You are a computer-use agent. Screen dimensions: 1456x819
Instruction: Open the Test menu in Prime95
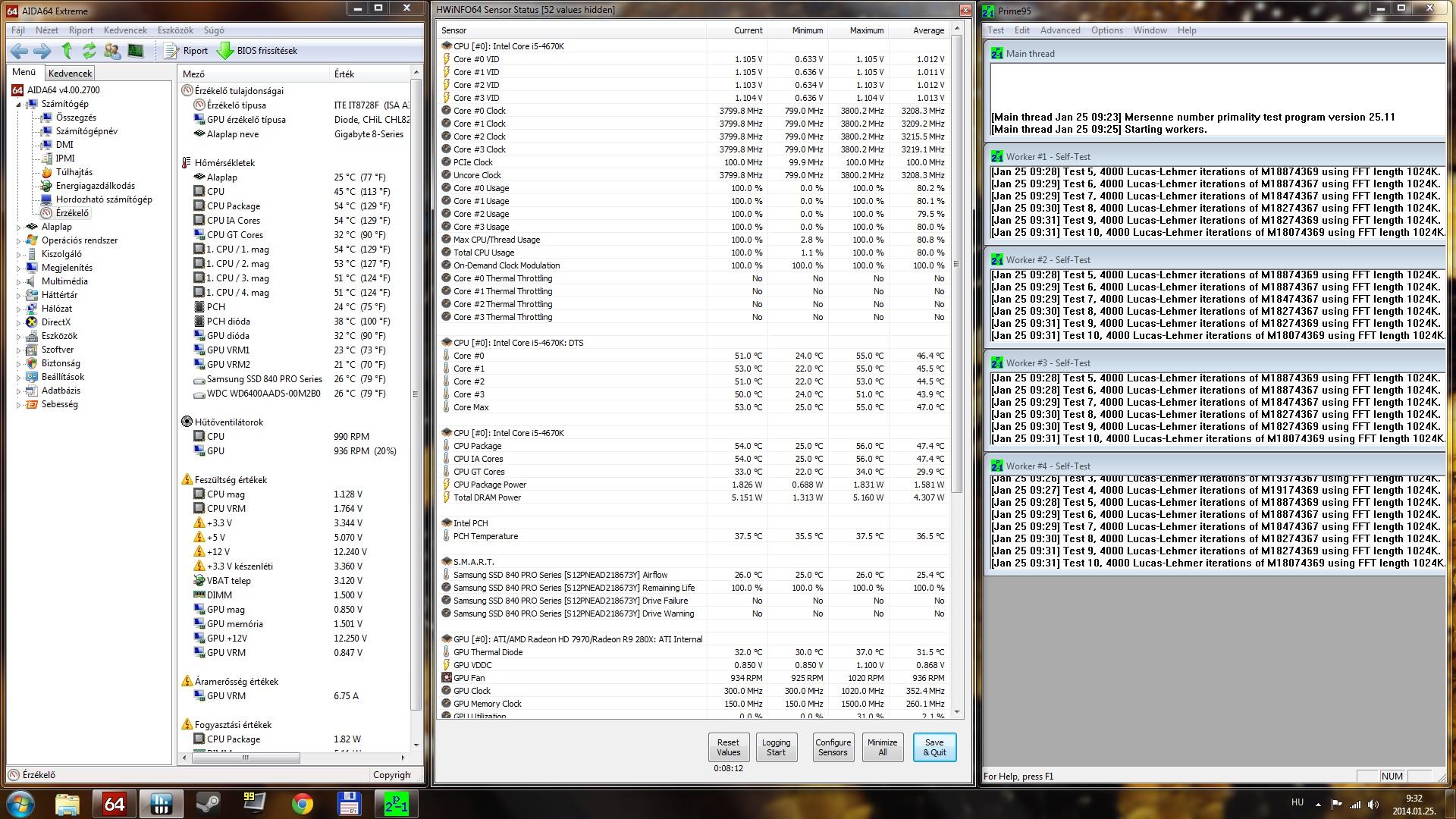996,30
